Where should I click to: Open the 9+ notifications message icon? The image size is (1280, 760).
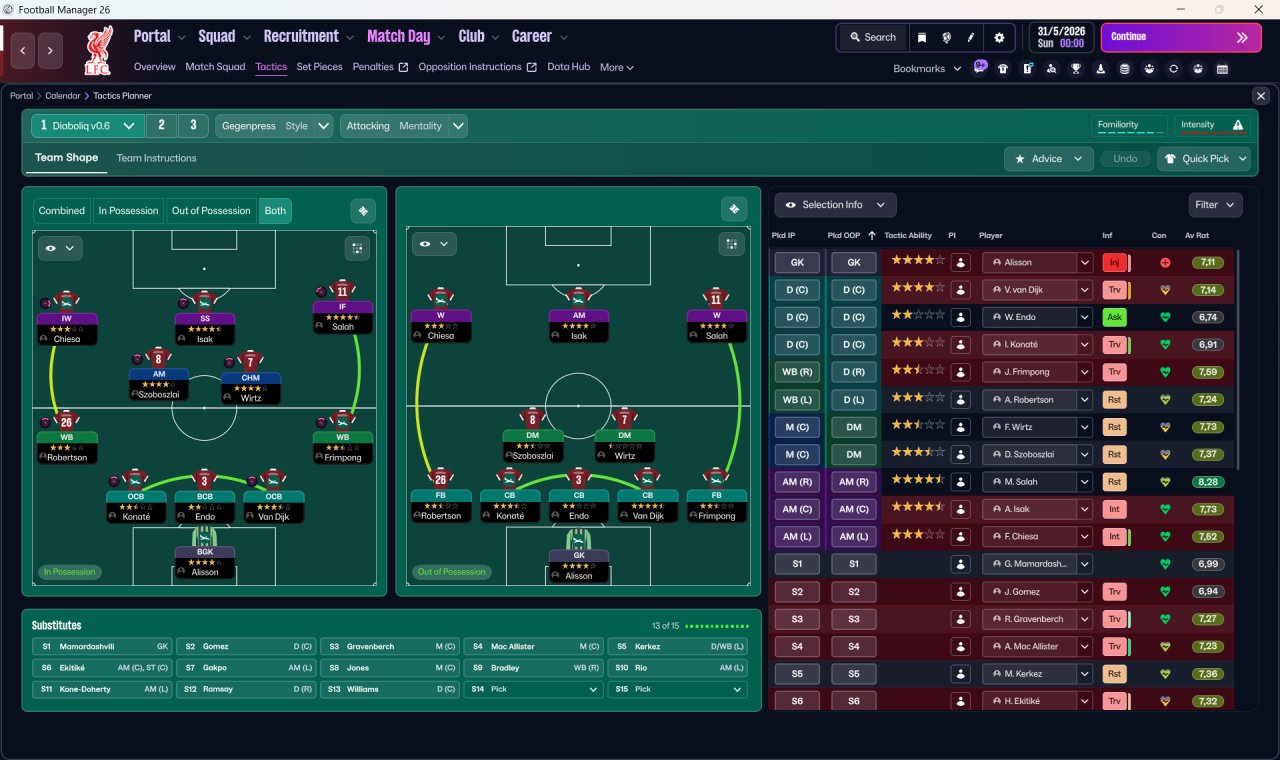tap(980, 68)
